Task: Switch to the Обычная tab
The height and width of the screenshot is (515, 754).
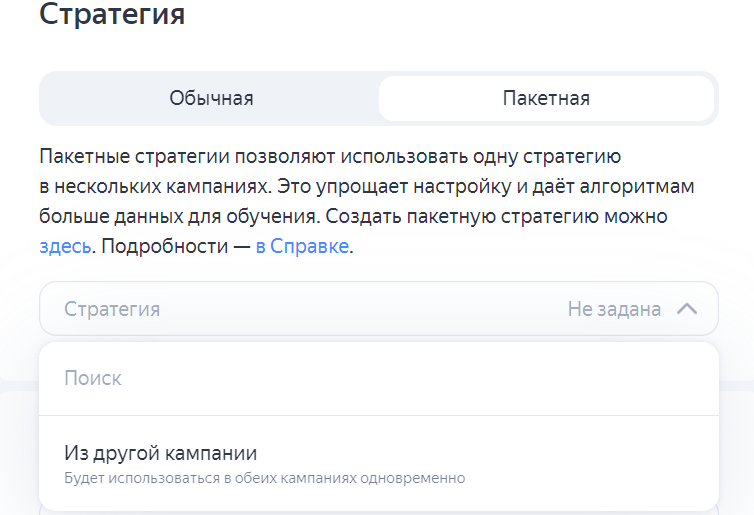Action: point(211,98)
